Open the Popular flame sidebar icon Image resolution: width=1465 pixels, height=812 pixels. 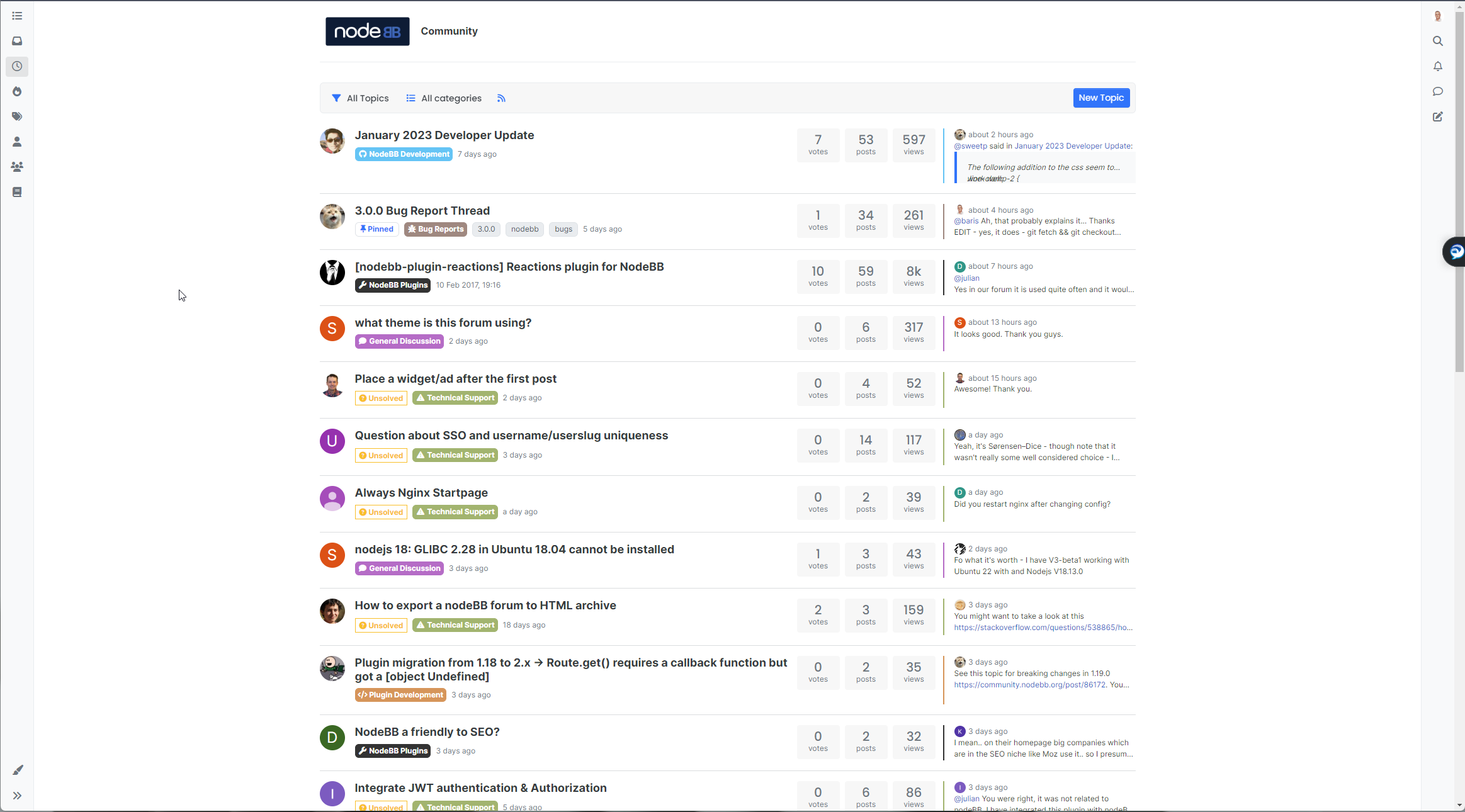coord(17,91)
